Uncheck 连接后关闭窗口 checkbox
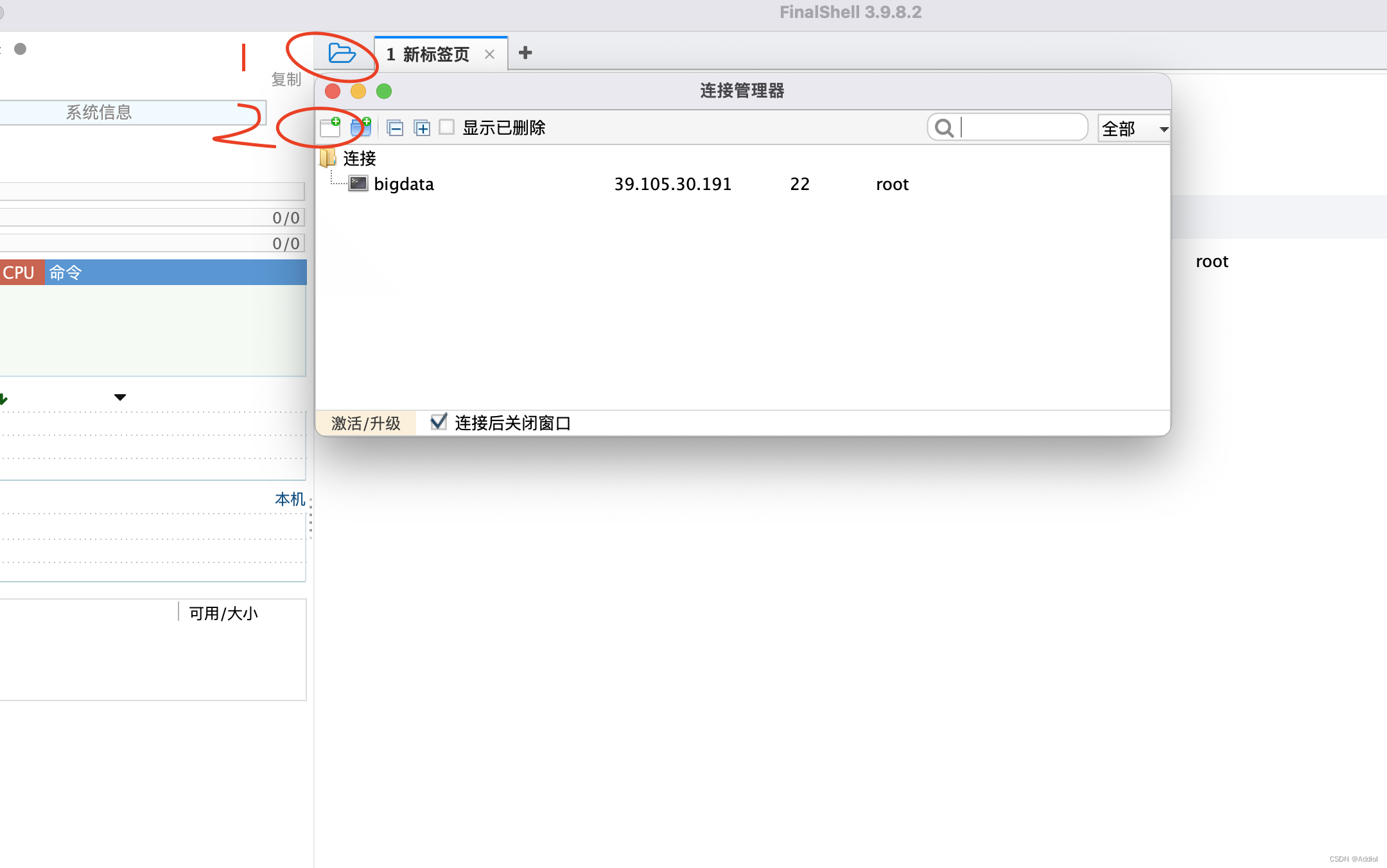The image size is (1387, 868). [439, 422]
